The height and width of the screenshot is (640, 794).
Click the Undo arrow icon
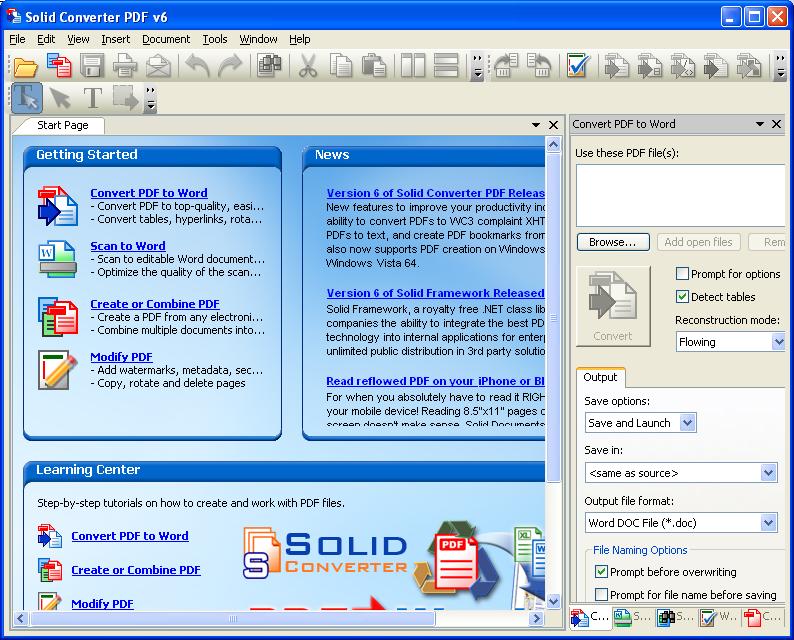[x=197, y=66]
